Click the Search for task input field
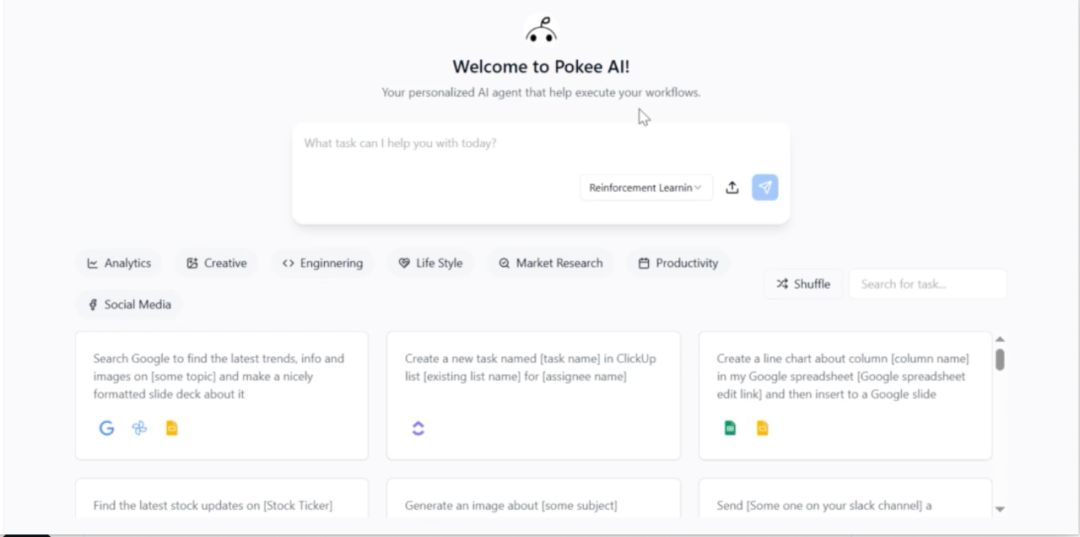The width and height of the screenshot is (1080, 537). coord(927,284)
